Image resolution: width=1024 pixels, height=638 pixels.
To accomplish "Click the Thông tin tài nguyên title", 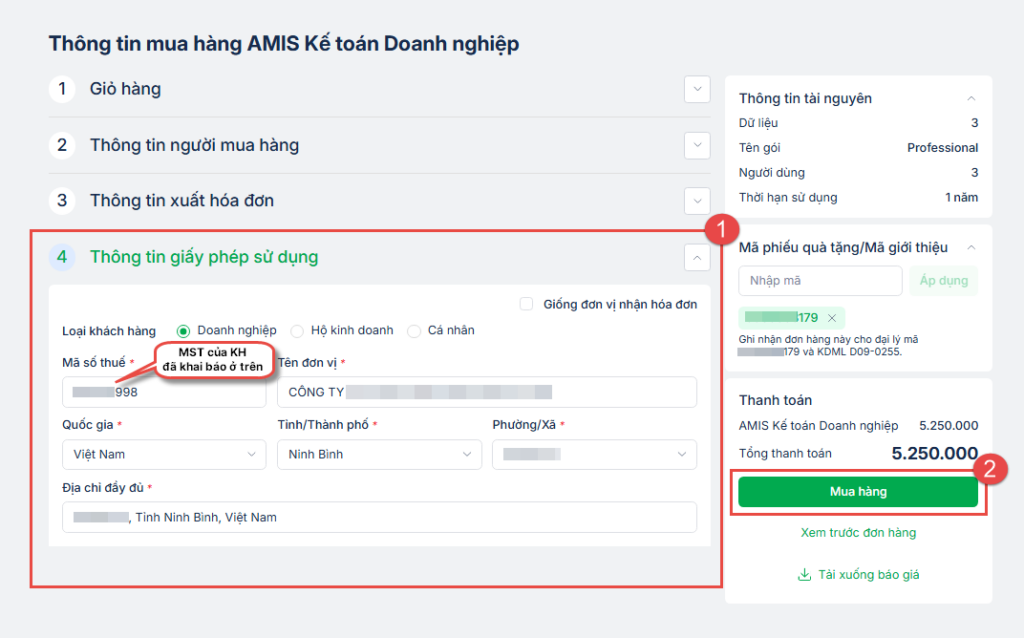I will [x=805, y=99].
